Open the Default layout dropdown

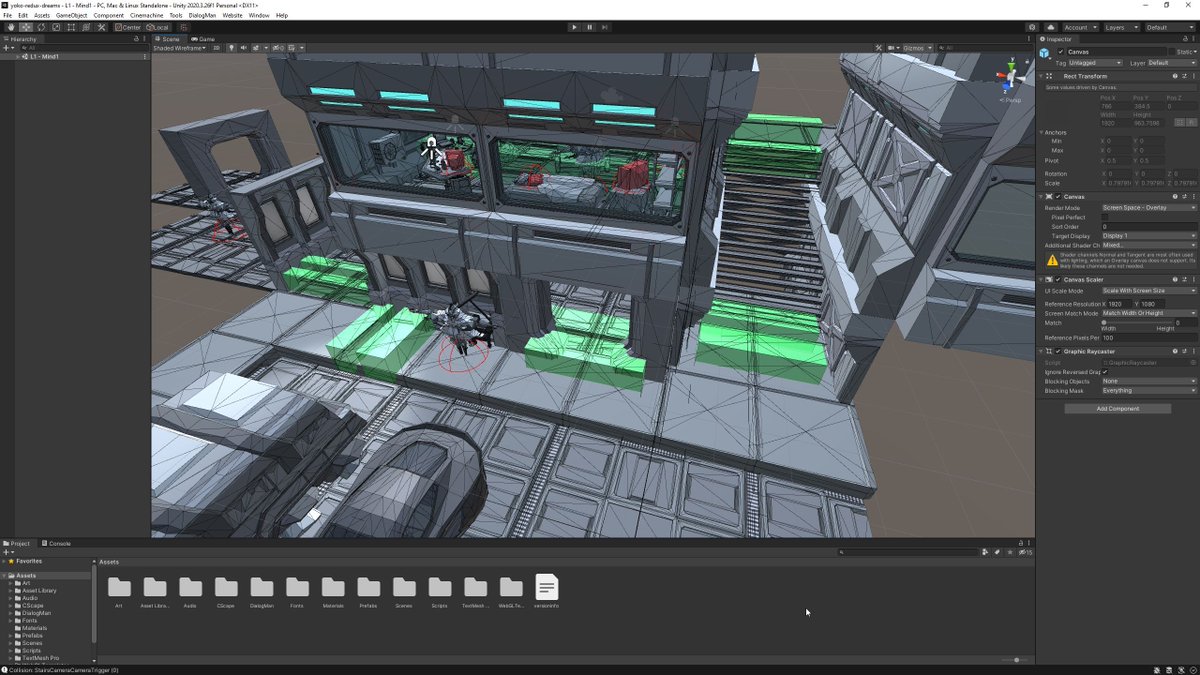1169,27
